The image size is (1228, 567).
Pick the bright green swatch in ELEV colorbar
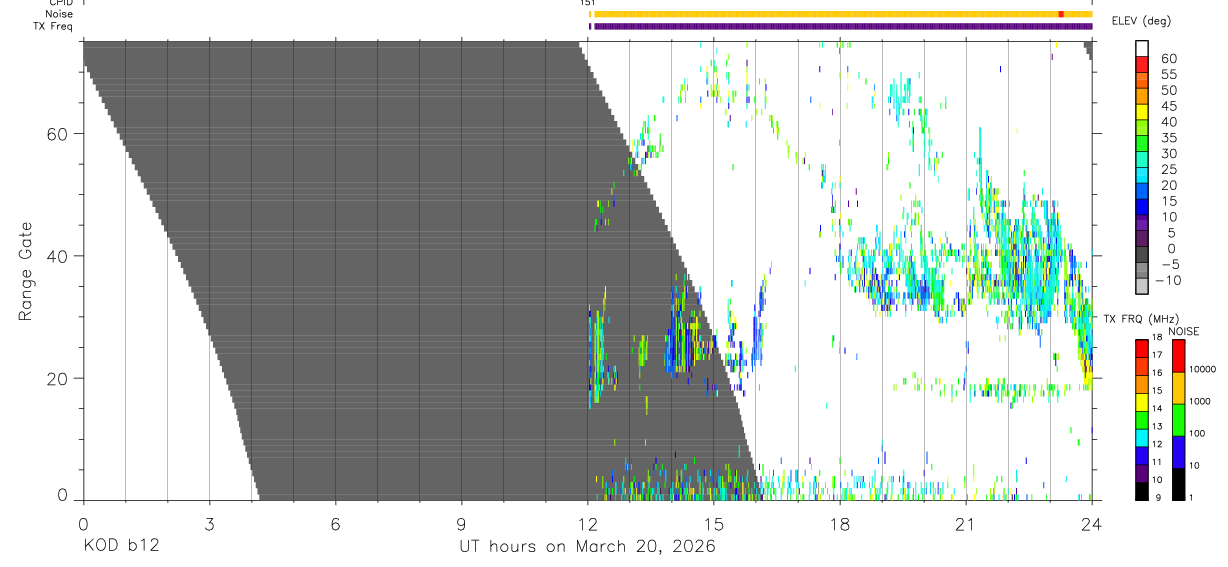point(1142,144)
